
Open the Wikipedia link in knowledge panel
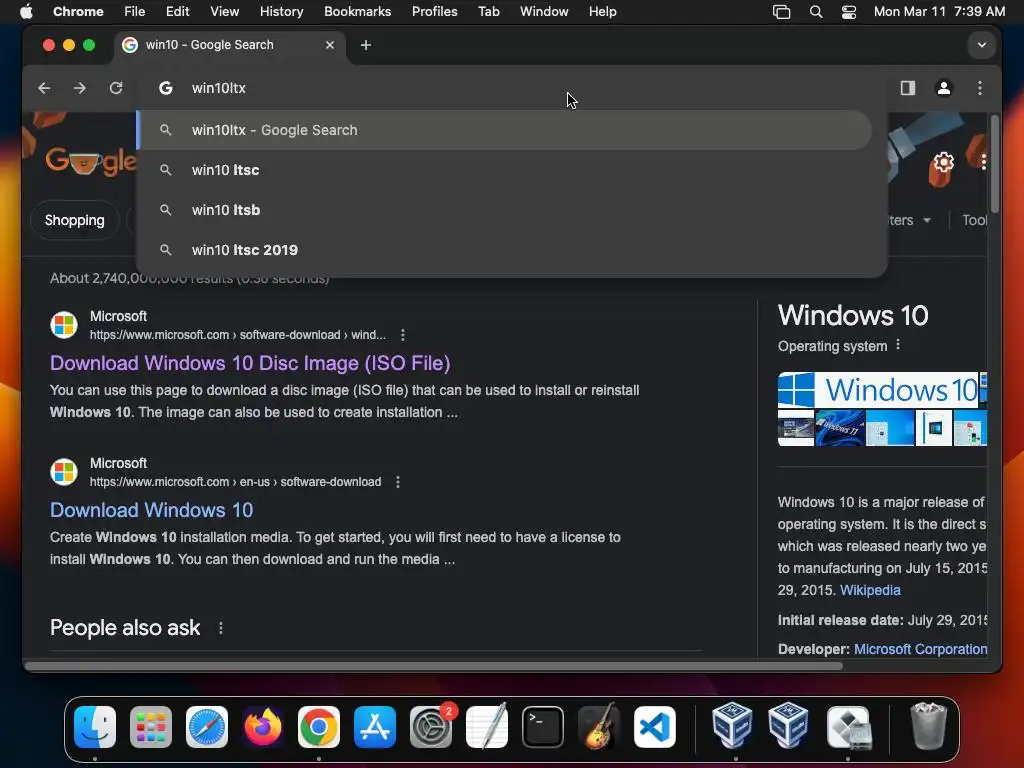coord(870,590)
